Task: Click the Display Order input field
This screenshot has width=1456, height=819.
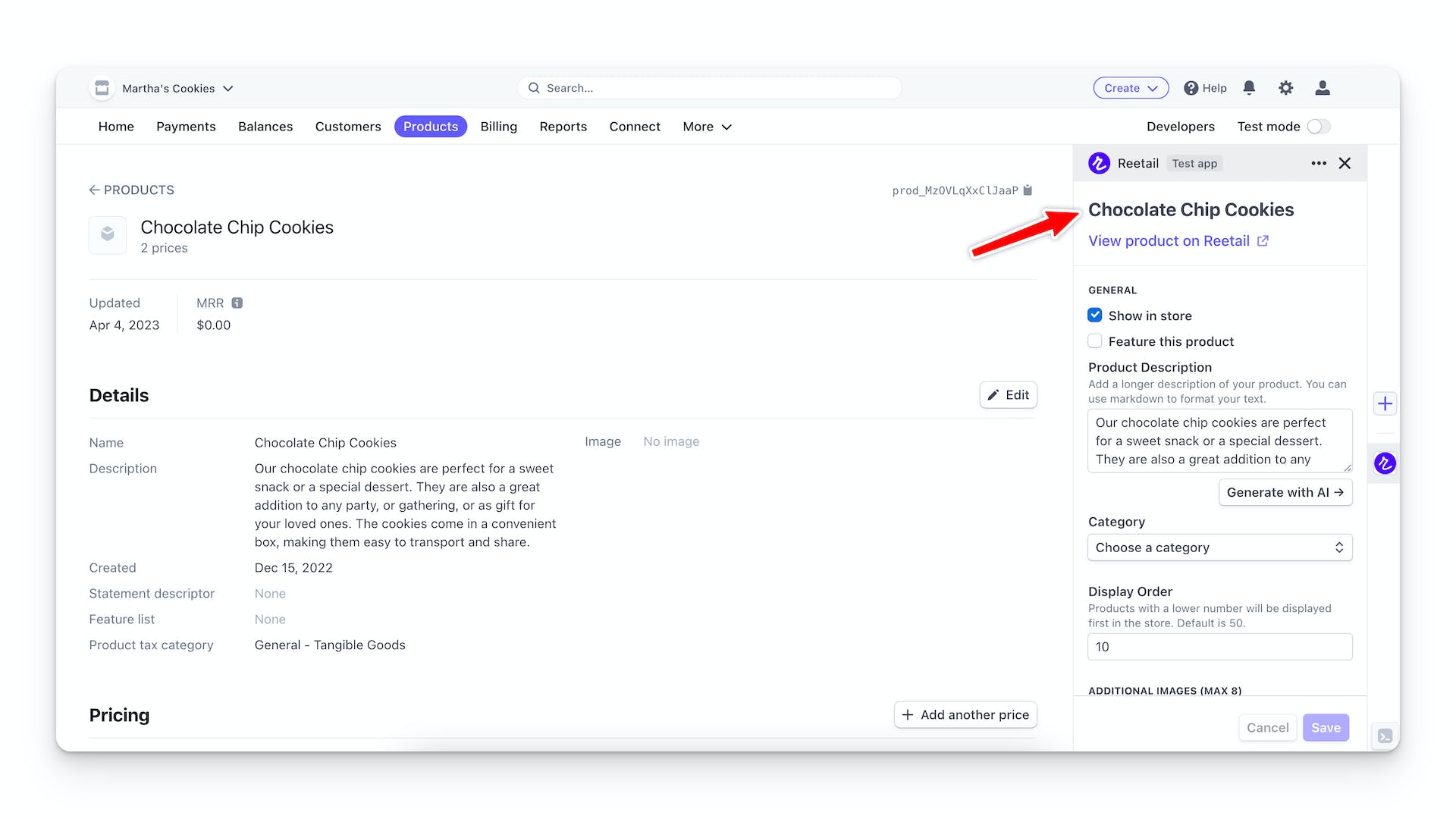Action: coord(1219,647)
